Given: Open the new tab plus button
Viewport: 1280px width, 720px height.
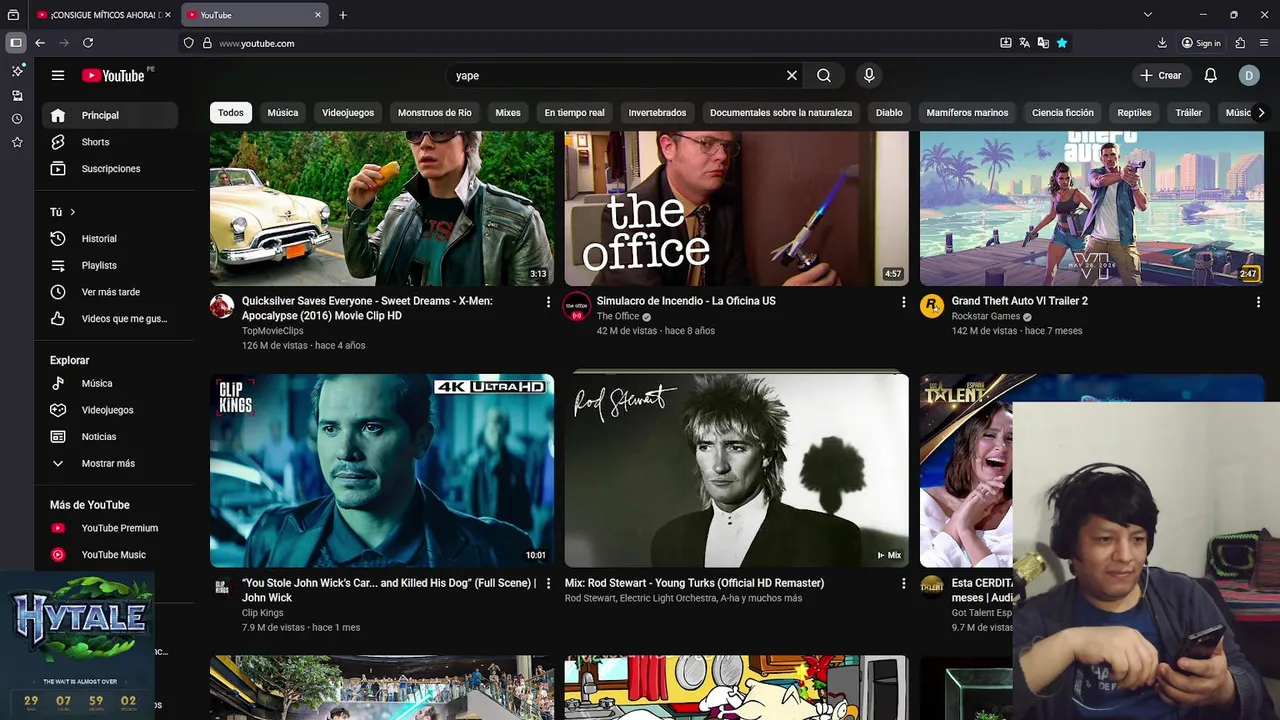Looking at the screenshot, I should coord(343,15).
